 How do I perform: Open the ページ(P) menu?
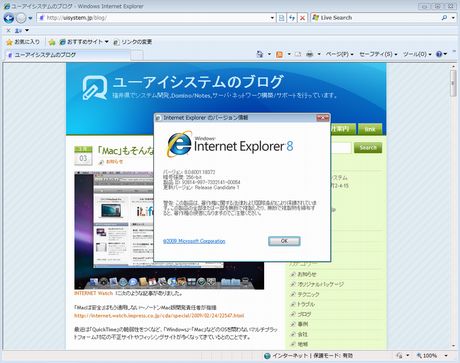tap(339, 54)
